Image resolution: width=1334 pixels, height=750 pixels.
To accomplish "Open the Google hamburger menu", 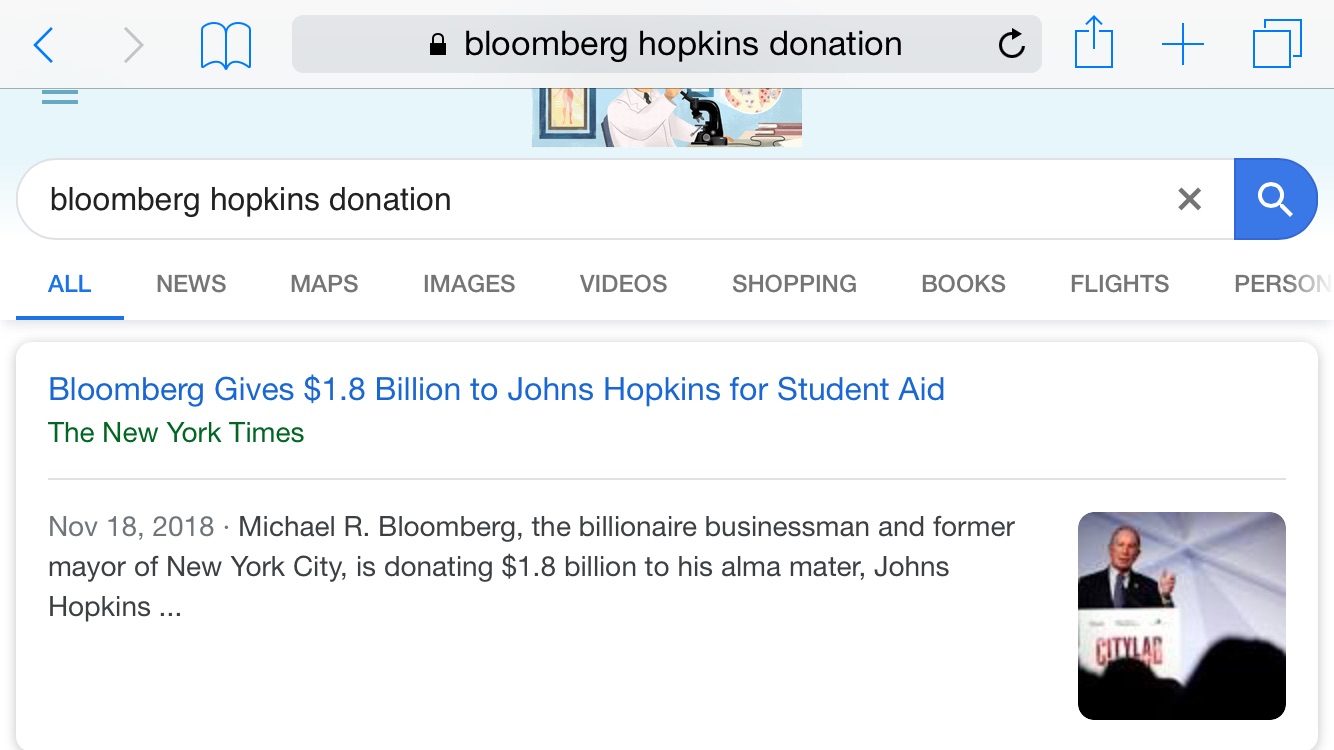I will pos(60,96).
